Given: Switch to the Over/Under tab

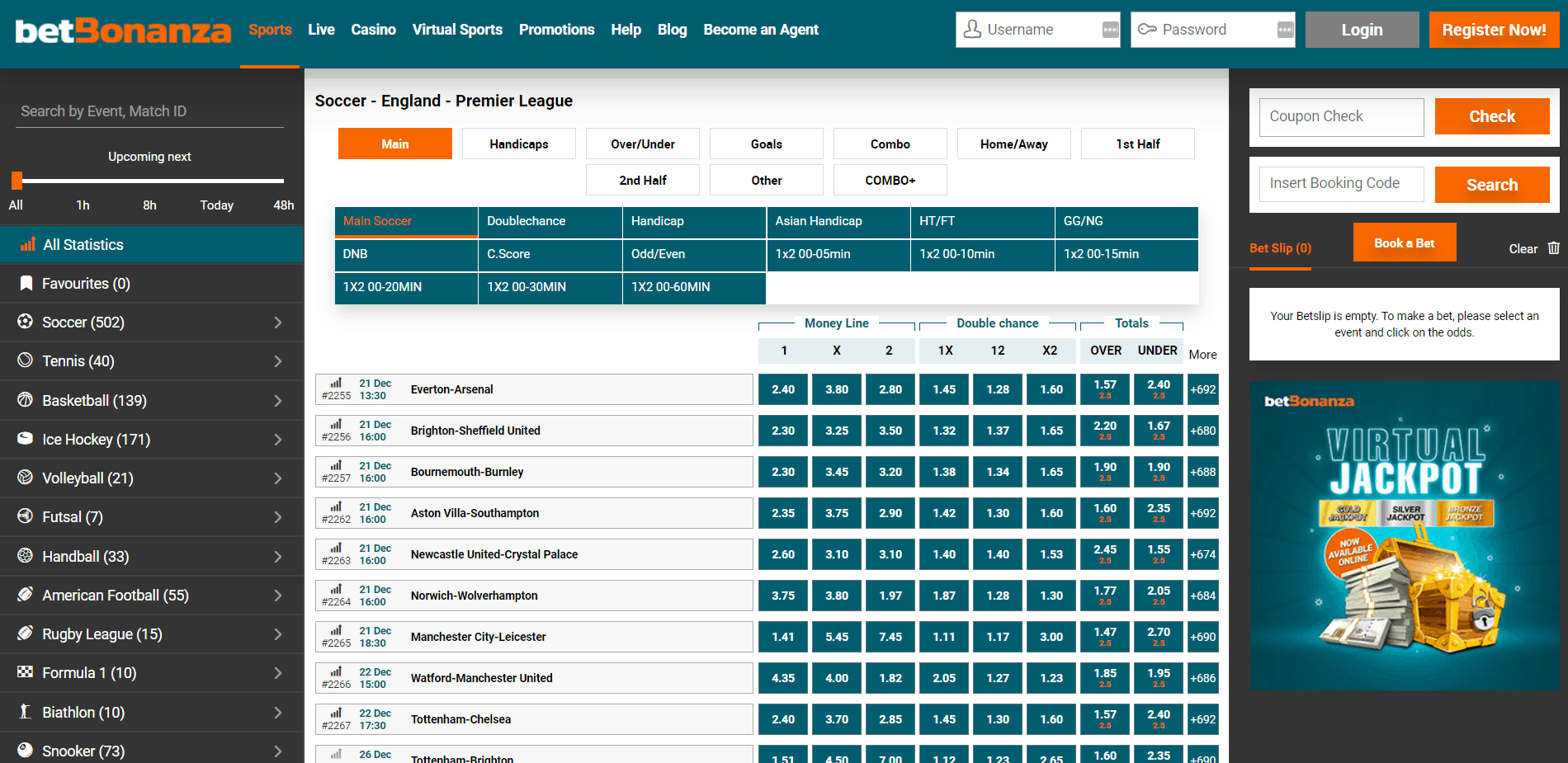Looking at the screenshot, I should click(642, 144).
